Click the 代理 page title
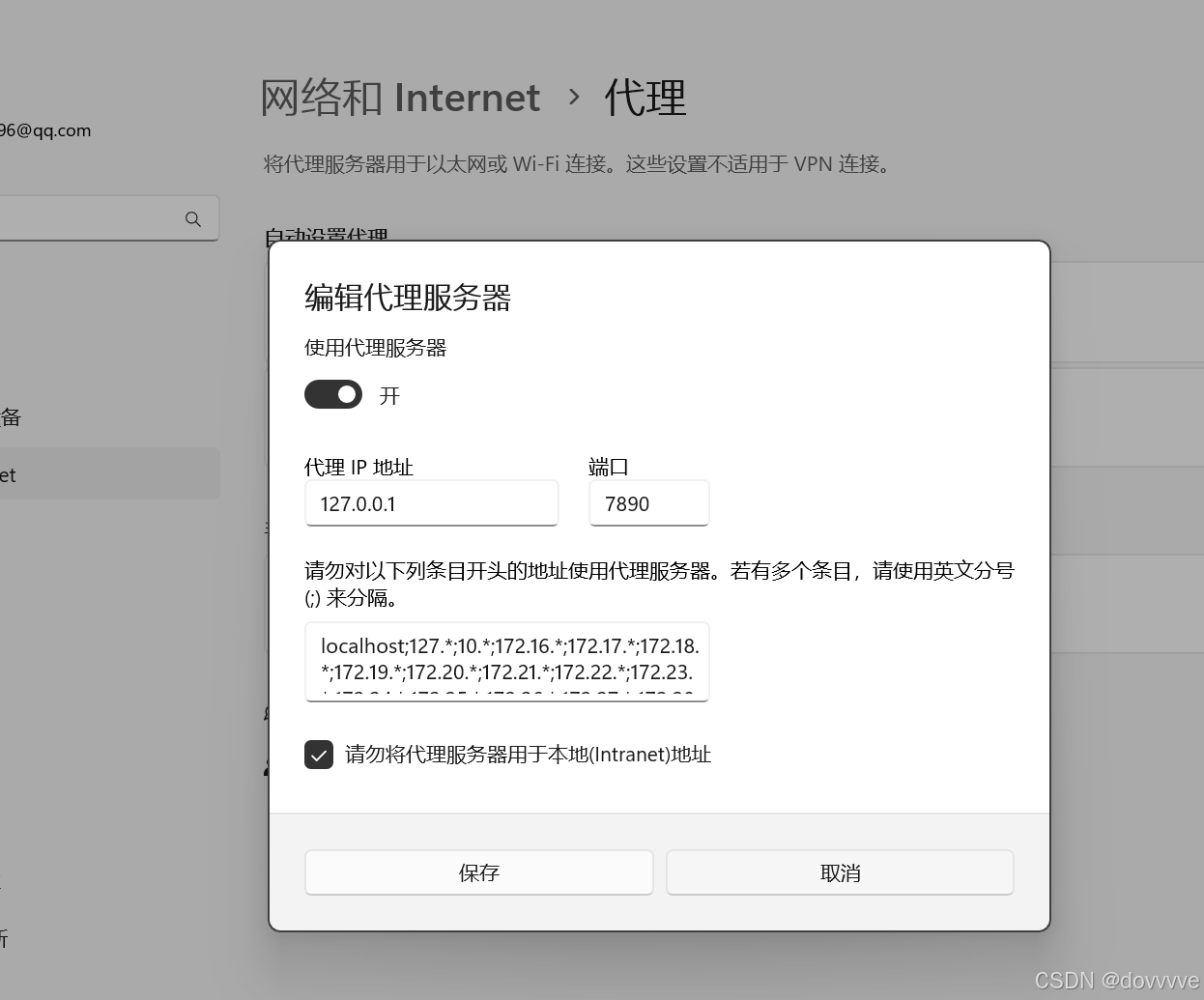Screen dimensions: 1204x1000 645,98
